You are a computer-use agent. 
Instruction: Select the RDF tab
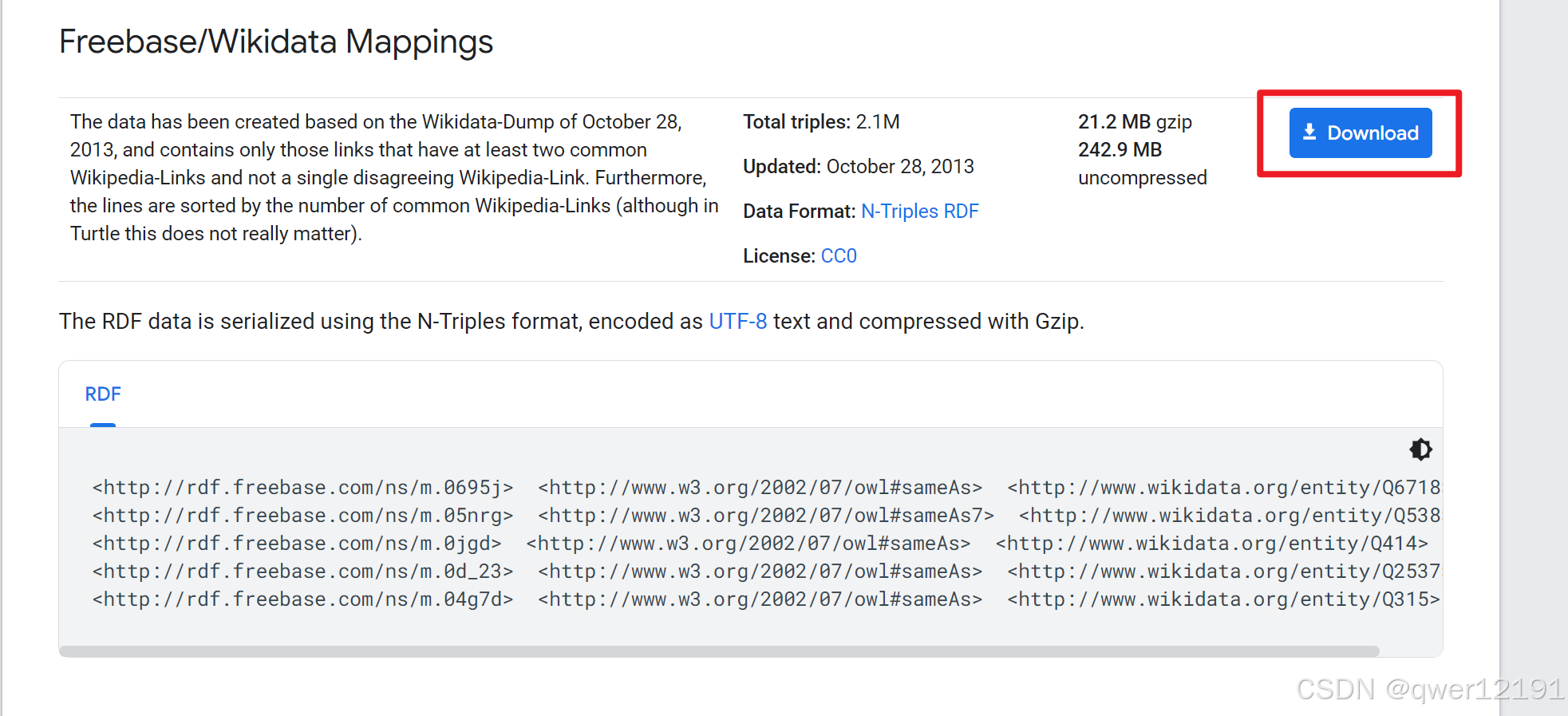pos(103,394)
